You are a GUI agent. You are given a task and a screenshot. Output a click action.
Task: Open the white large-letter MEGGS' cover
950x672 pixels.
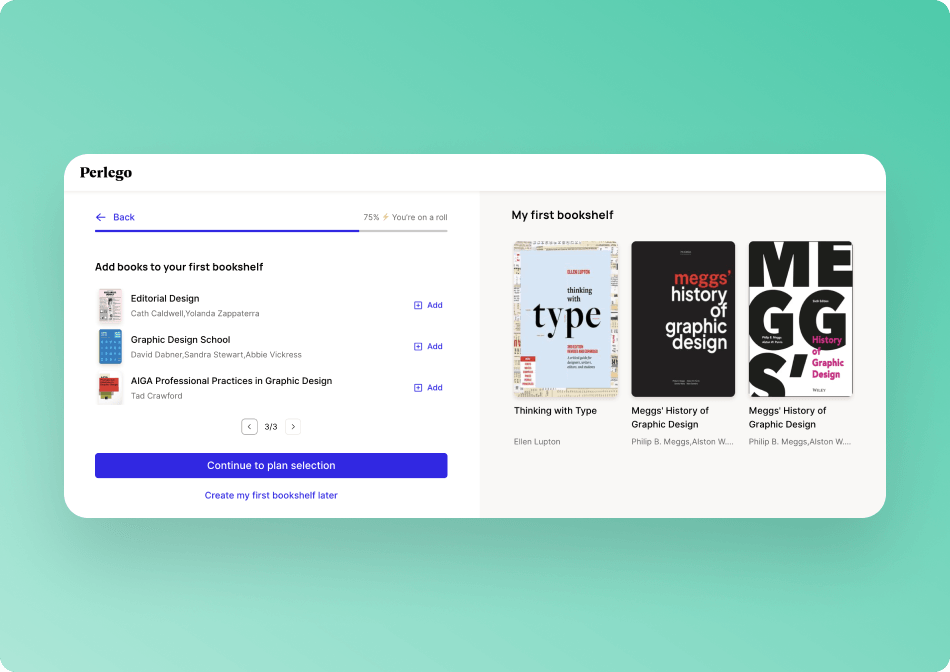(801, 319)
